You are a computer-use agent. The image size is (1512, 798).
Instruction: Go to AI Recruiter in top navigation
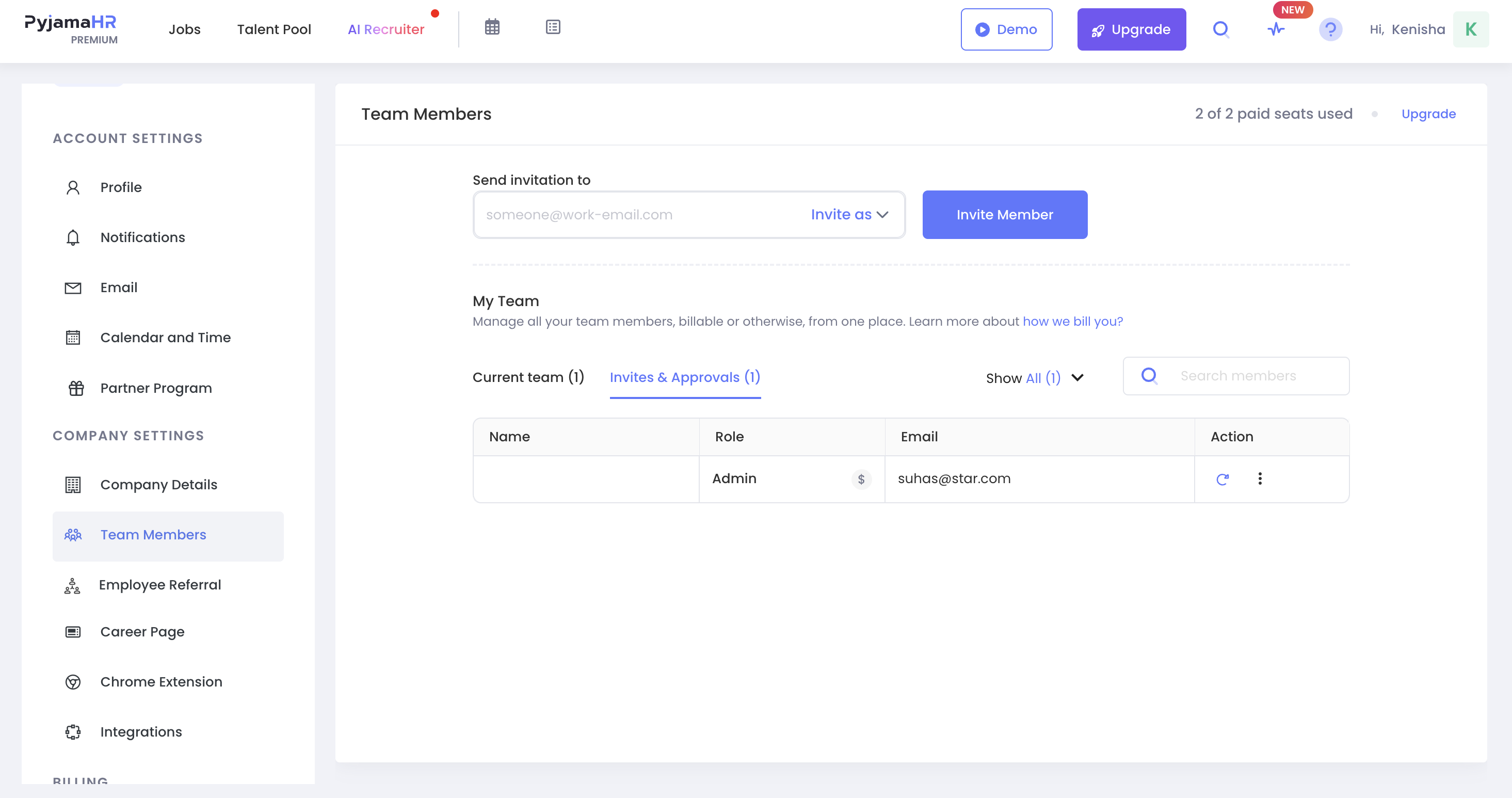click(x=385, y=29)
